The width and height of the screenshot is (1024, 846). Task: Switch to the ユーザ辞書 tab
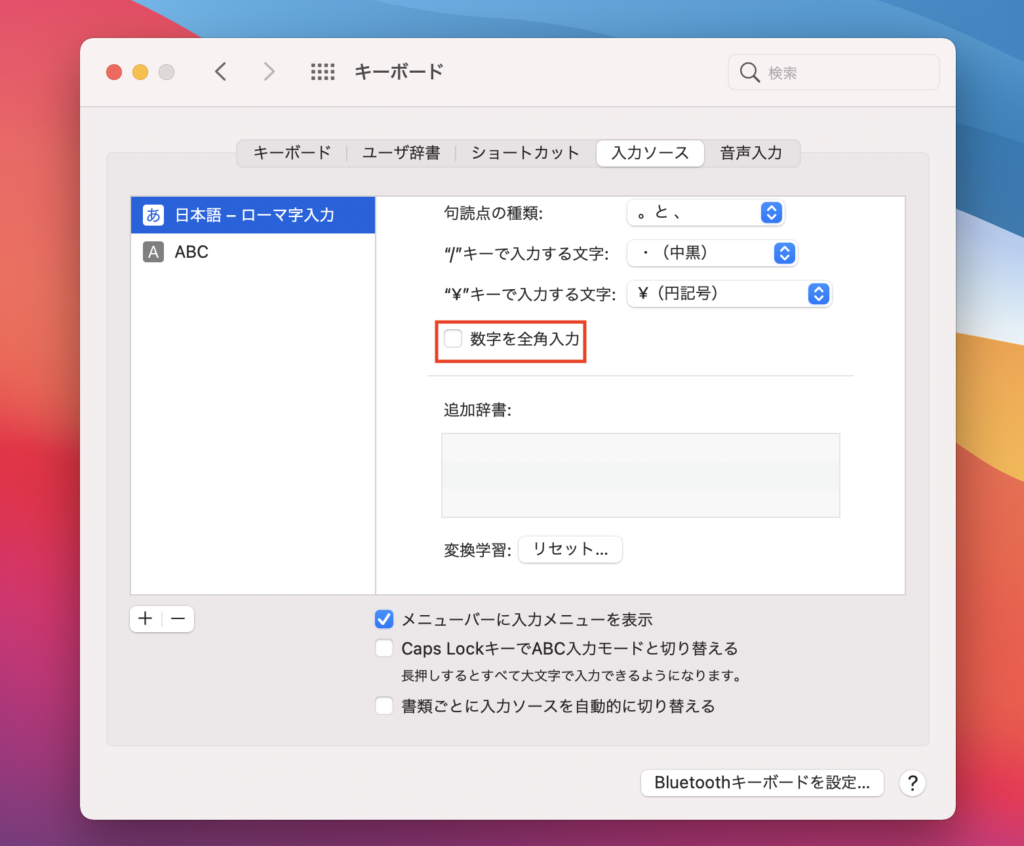(401, 153)
